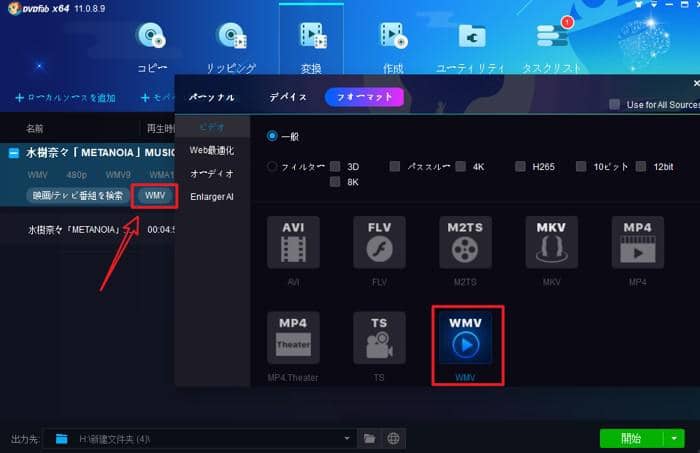Screen dimensions: 700x453
Task: Select オーディオ in the side list
Action: 212,174
